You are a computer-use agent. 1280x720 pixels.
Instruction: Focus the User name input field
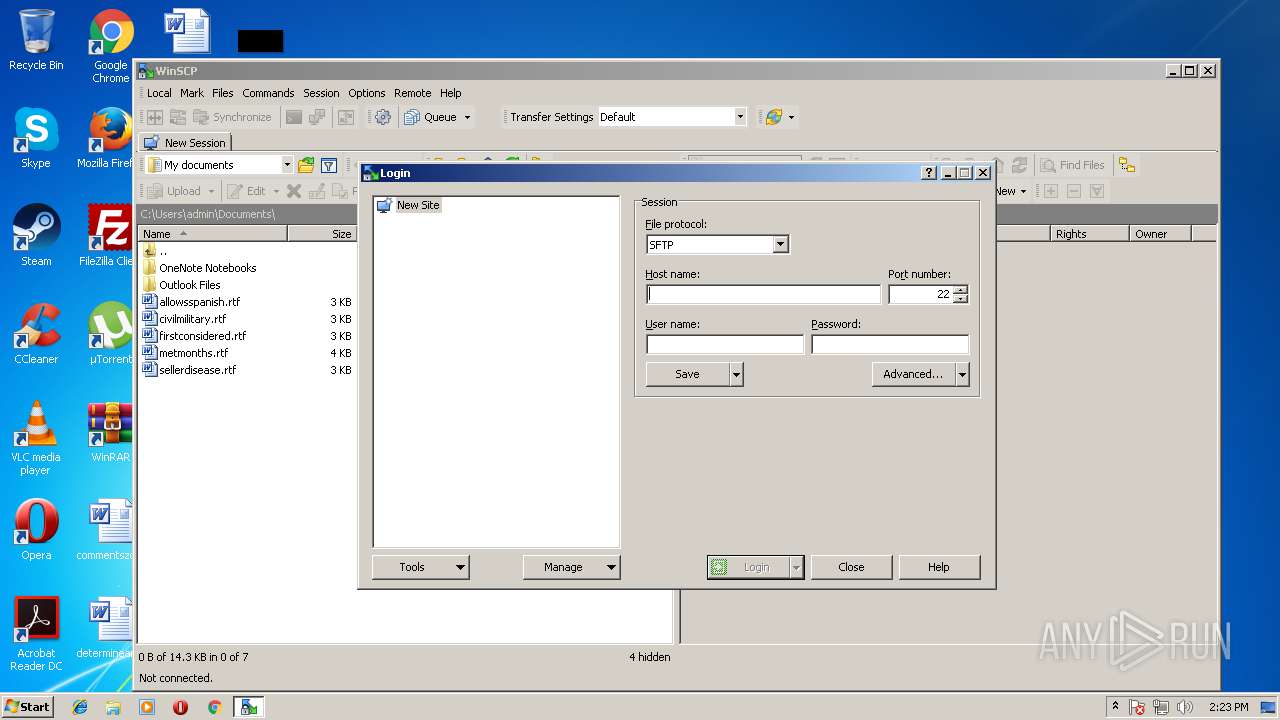(x=725, y=344)
